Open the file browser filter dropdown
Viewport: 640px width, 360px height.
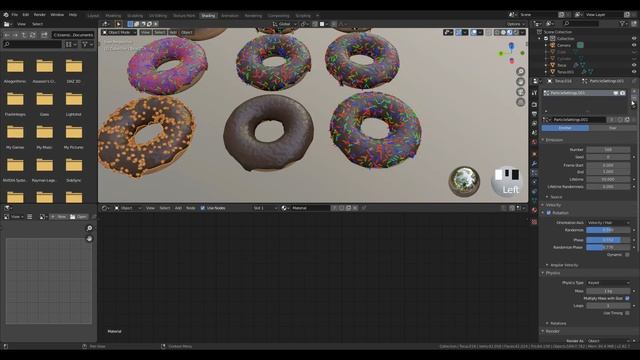[87, 44]
